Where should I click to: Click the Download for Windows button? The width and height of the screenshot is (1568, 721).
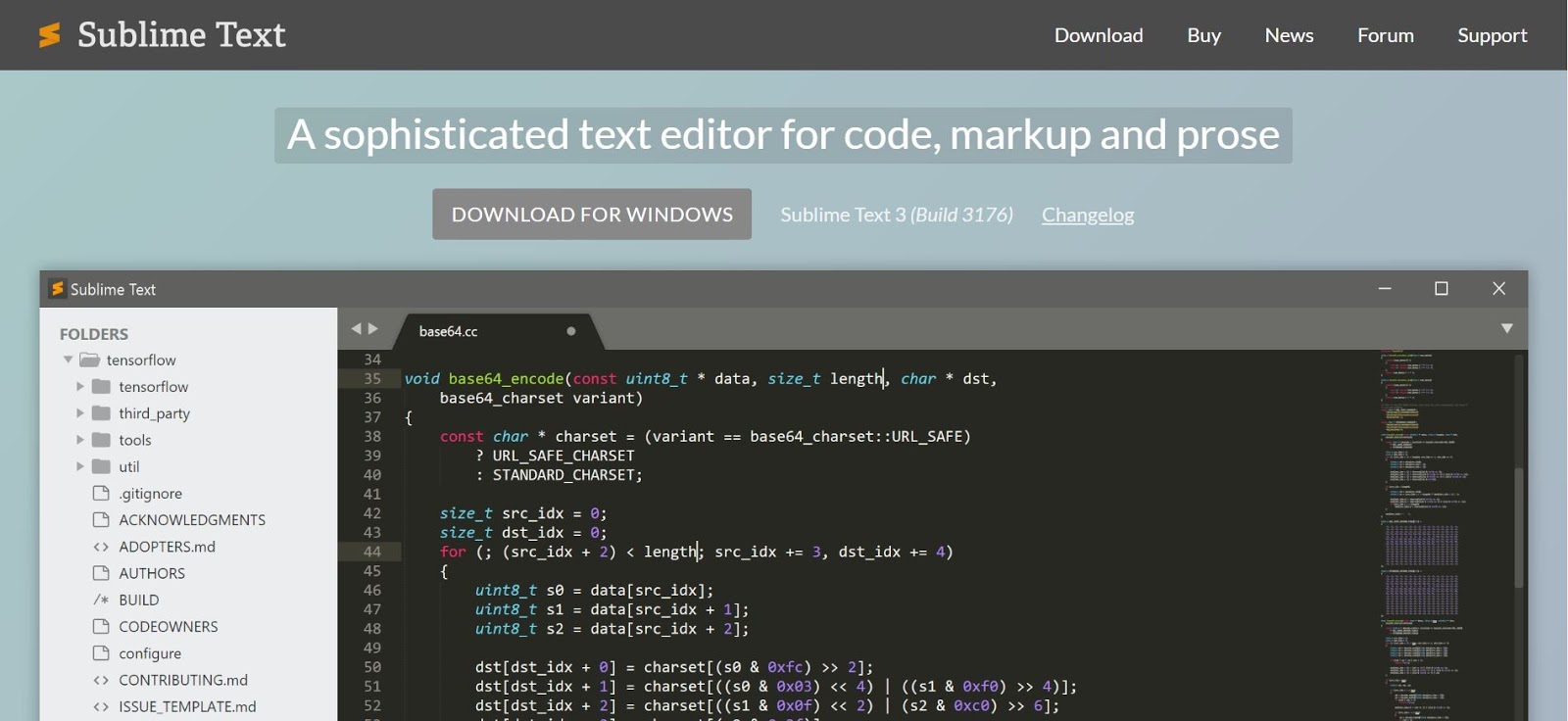point(592,214)
